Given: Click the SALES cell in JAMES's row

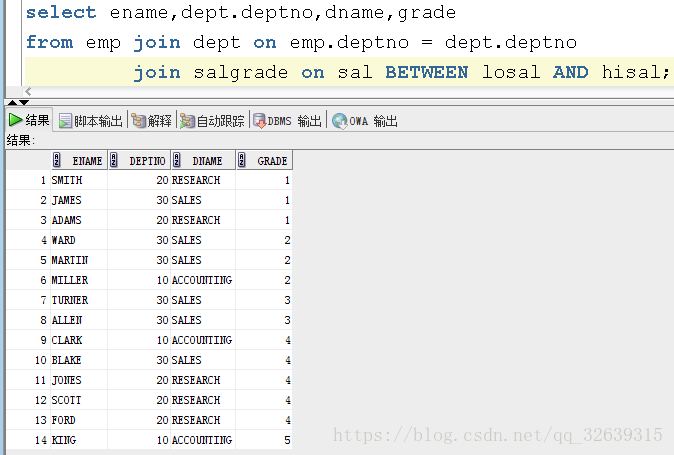Looking at the screenshot, I should 203,200.
